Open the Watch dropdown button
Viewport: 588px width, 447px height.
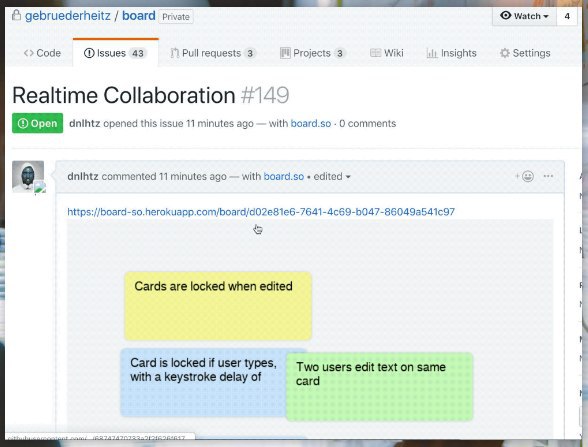tap(524, 16)
